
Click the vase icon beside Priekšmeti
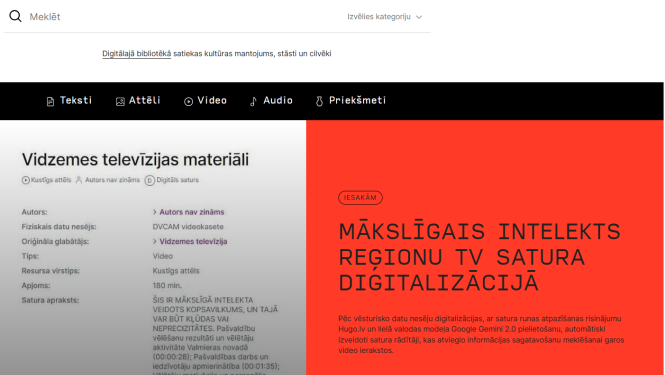pos(319,101)
